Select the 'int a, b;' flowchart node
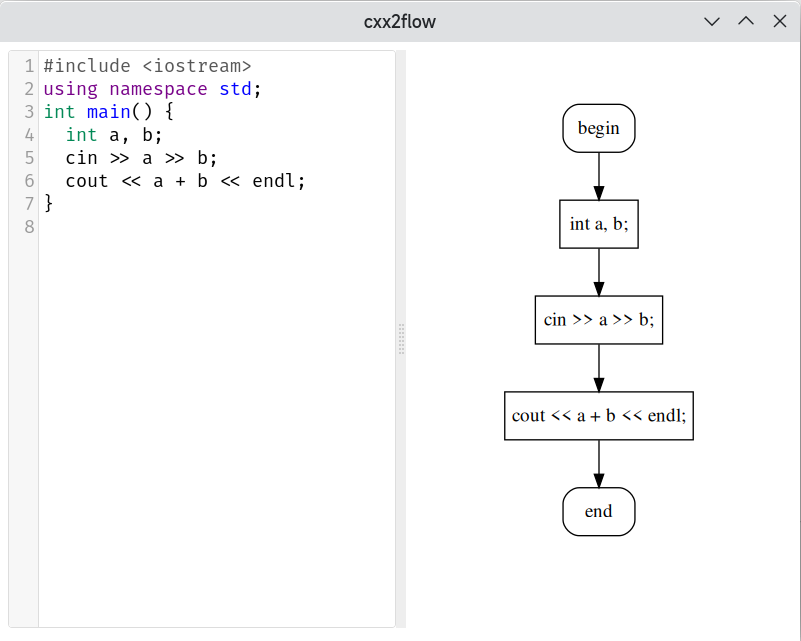 point(599,224)
